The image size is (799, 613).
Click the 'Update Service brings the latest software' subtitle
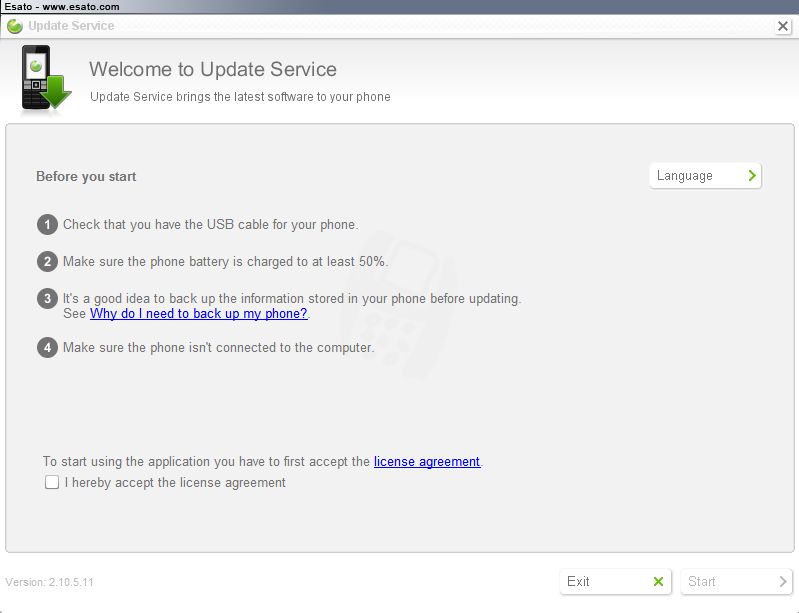[x=240, y=97]
